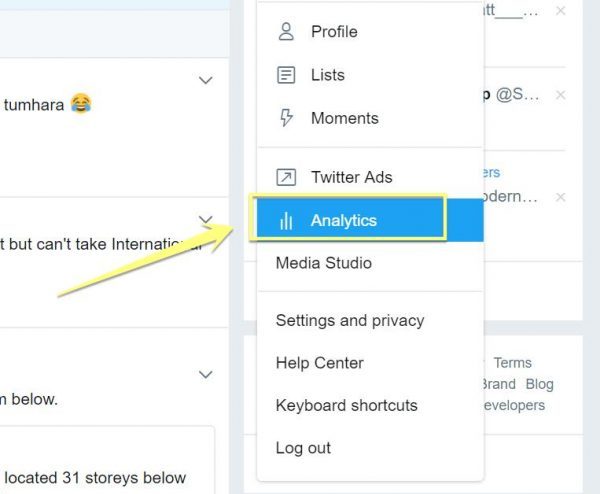This screenshot has width=600, height=494.
Task: Dismiss the @S... suggested account
Action: [561, 95]
